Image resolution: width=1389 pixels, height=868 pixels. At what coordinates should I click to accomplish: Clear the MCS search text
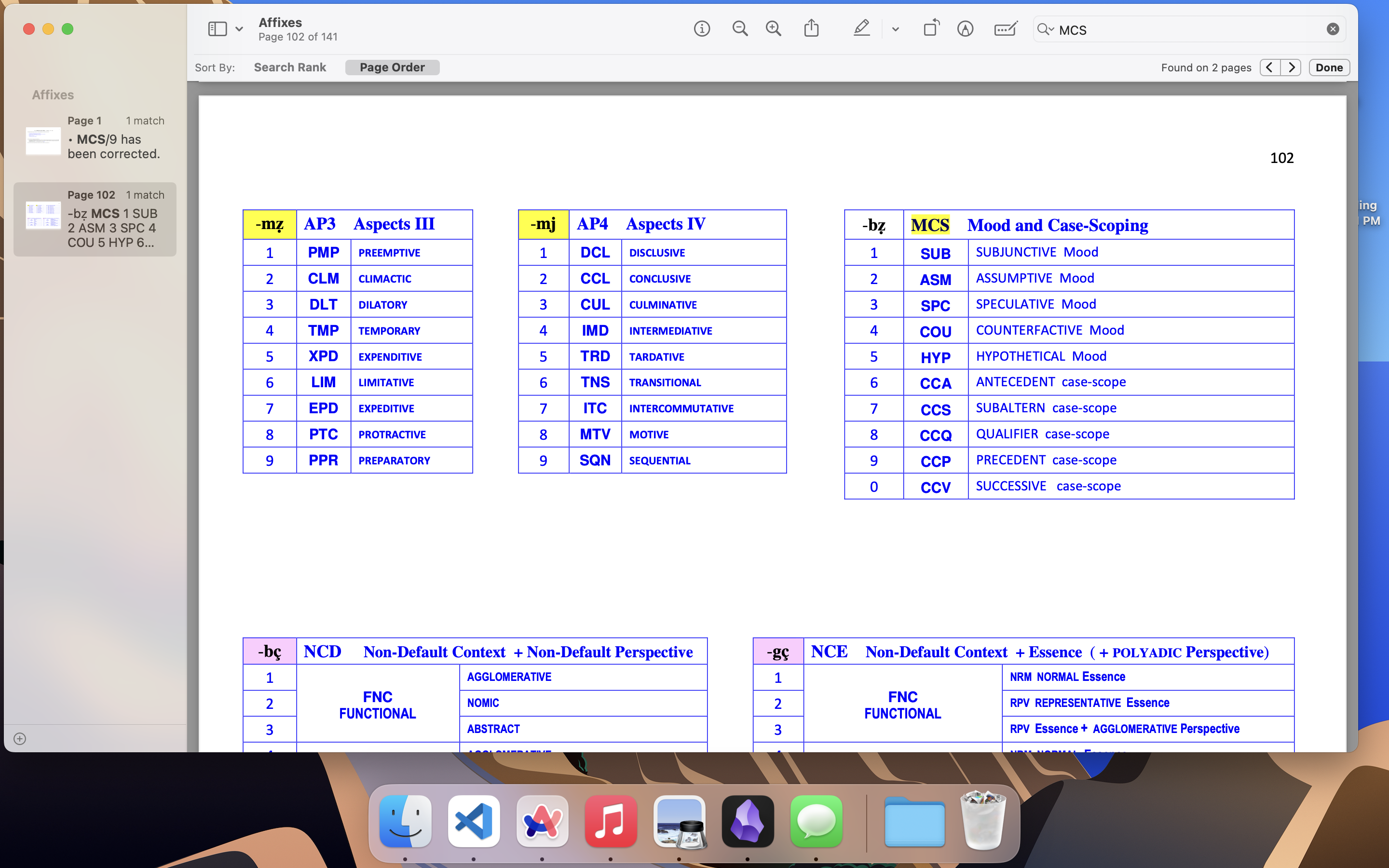point(1333,29)
